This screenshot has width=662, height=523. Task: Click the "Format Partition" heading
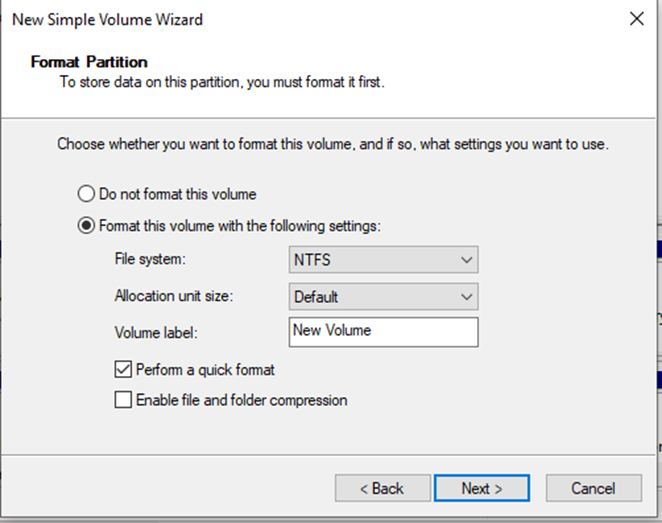[89, 62]
